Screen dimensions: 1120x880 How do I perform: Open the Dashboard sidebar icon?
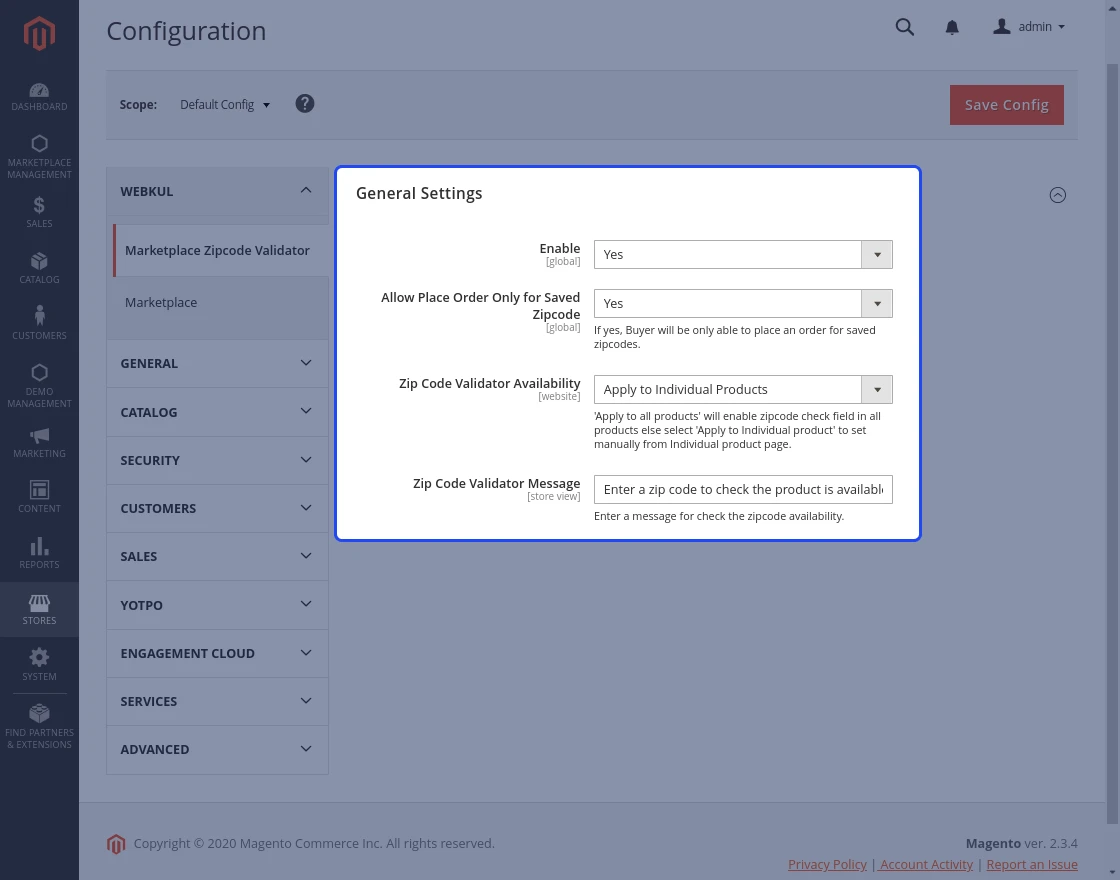point(39,97)
